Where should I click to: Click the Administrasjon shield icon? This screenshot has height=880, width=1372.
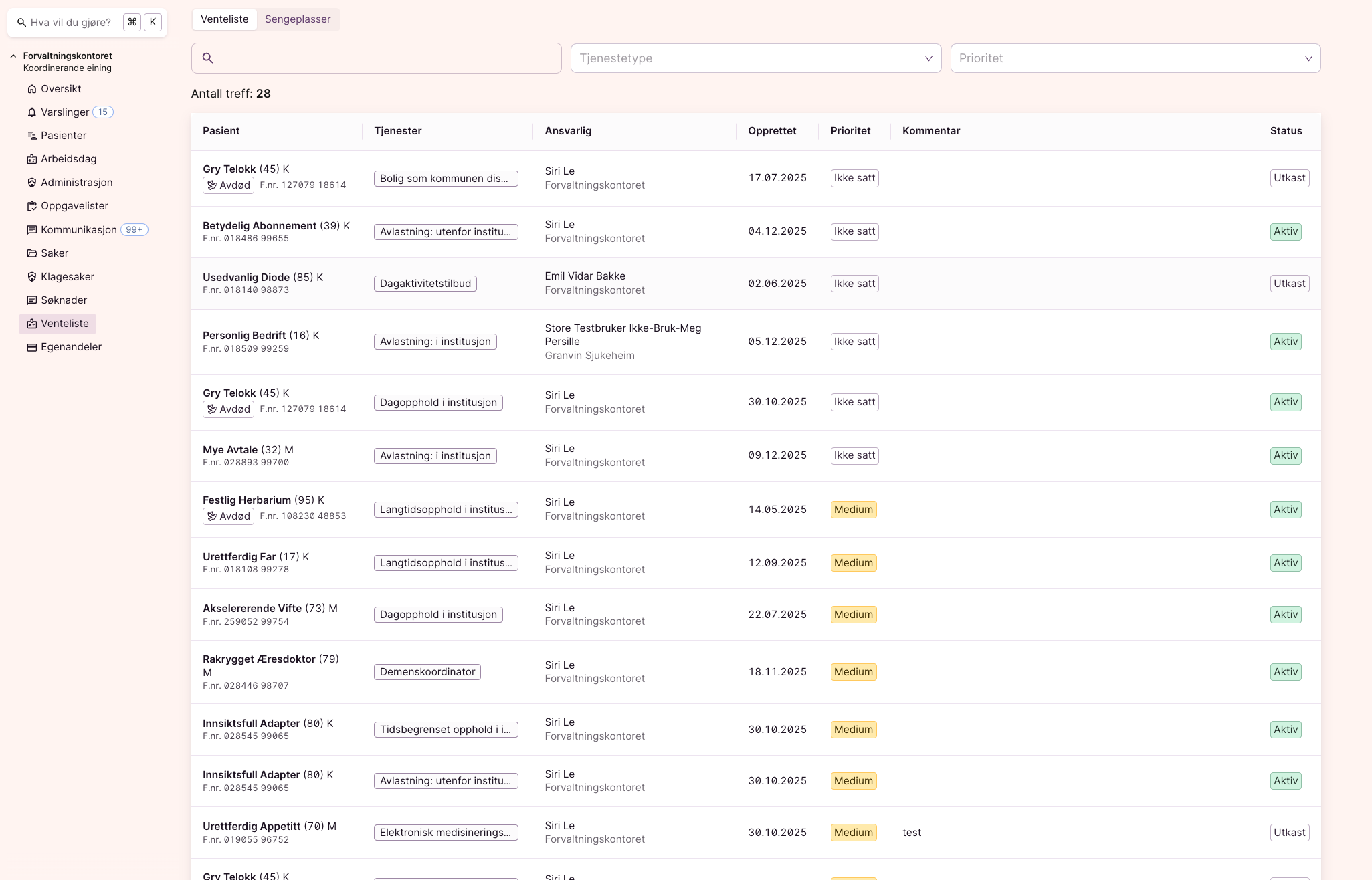click(x=31, y=183)
